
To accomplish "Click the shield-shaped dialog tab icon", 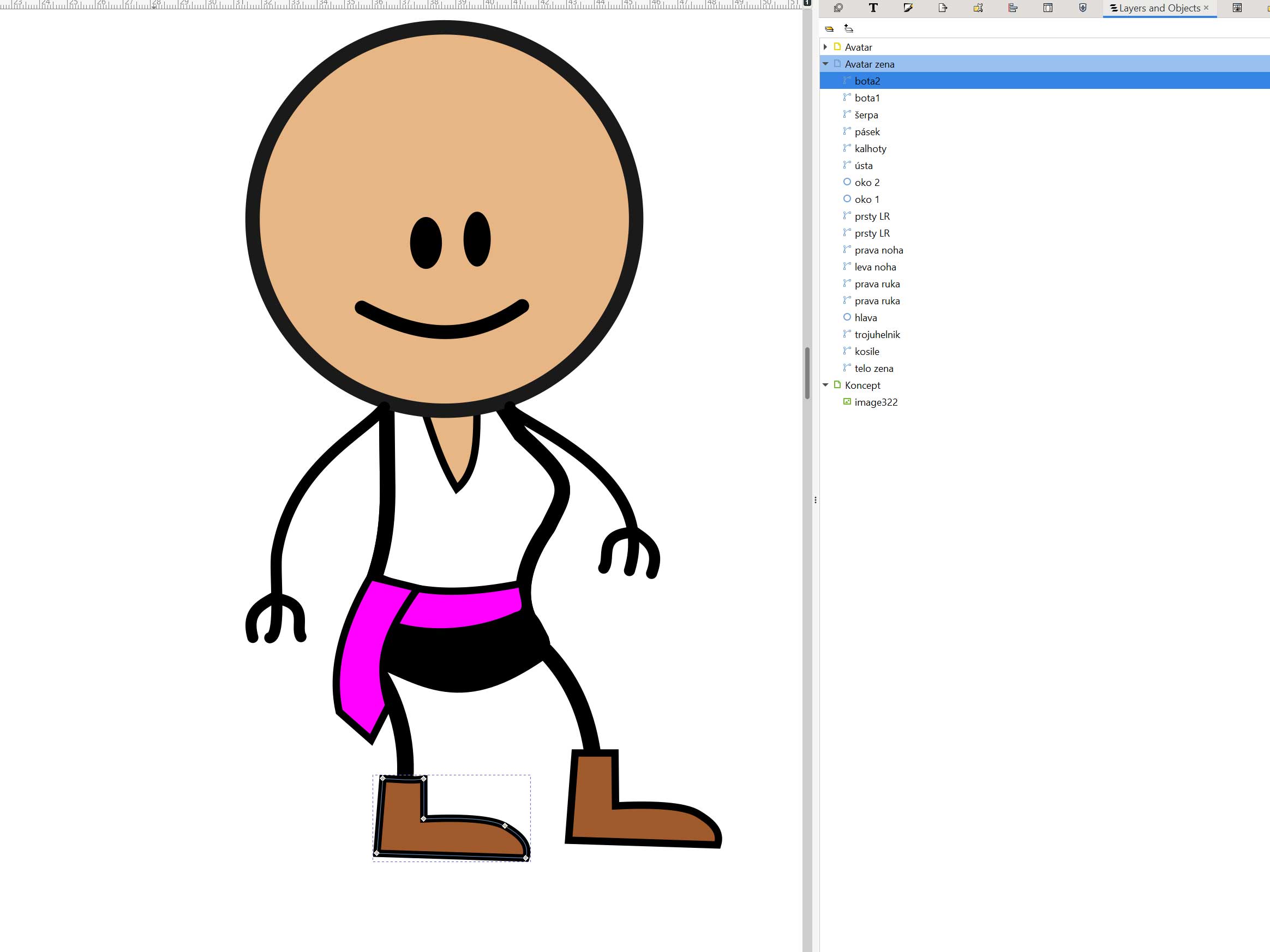I will (x=1083, y=8).
